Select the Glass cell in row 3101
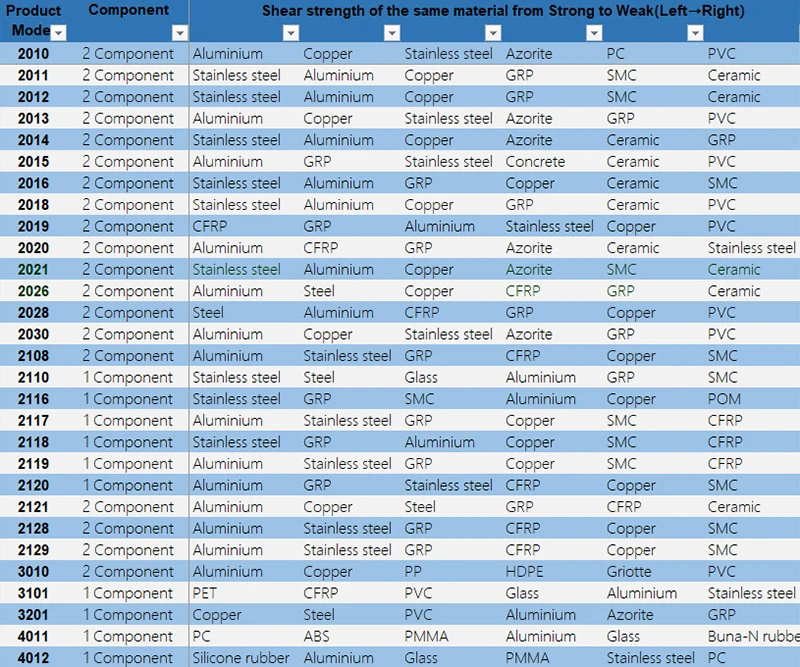 click(522, 594)
